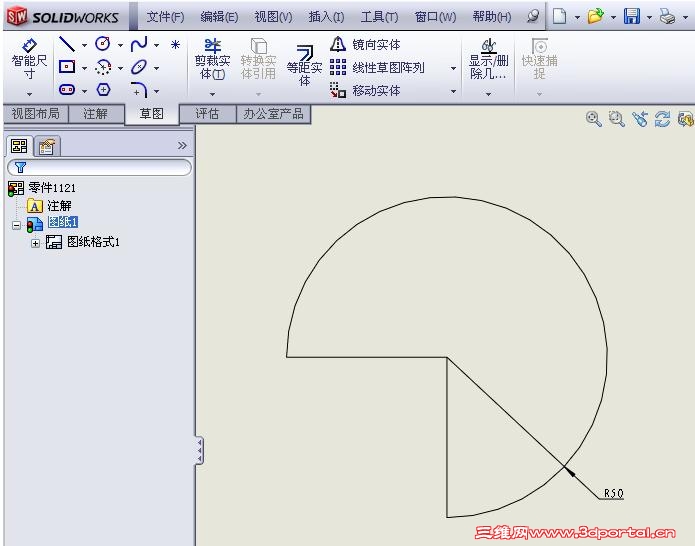This screenshot has height=546, width=695.
Task: Click the R50 dimension label
Action: tap(613, 493)
